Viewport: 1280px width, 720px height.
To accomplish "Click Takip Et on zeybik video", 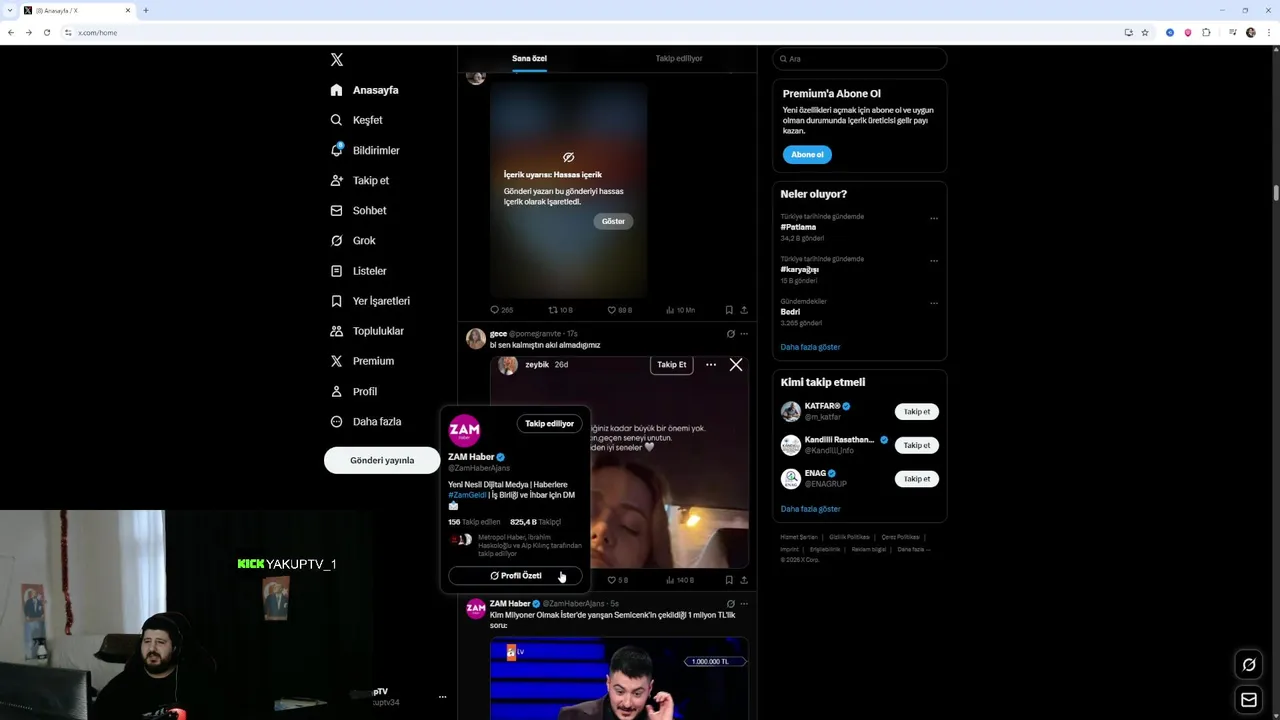I will (671, 365).
